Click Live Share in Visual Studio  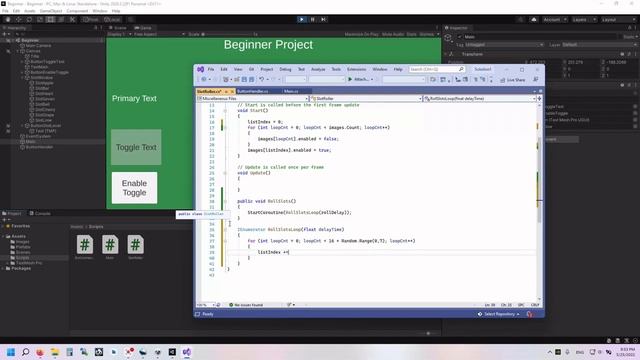tap(513, 80)
